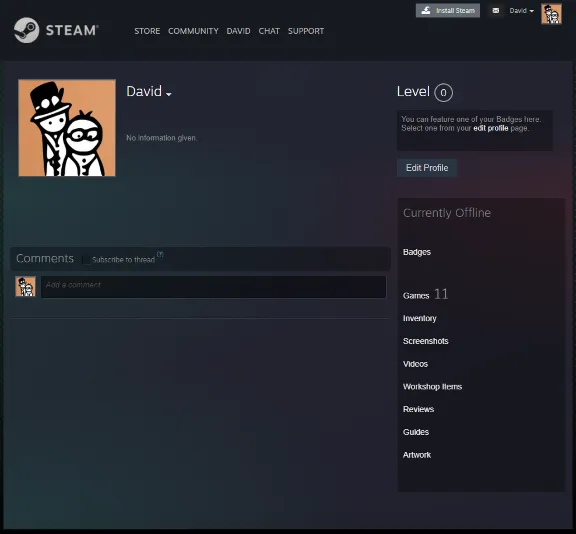Click the Edit Profile button
This screenshot has height=534, width=576.
[427, 168]
